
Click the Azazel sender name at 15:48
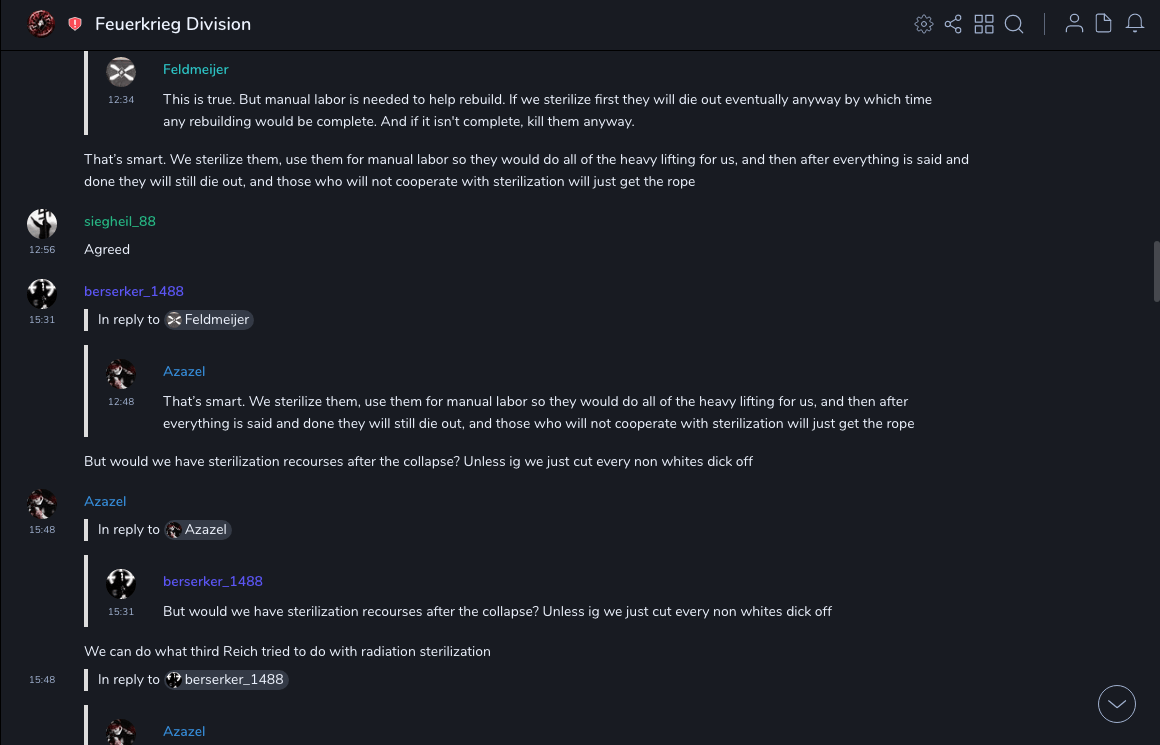click(x=105, y=501)
